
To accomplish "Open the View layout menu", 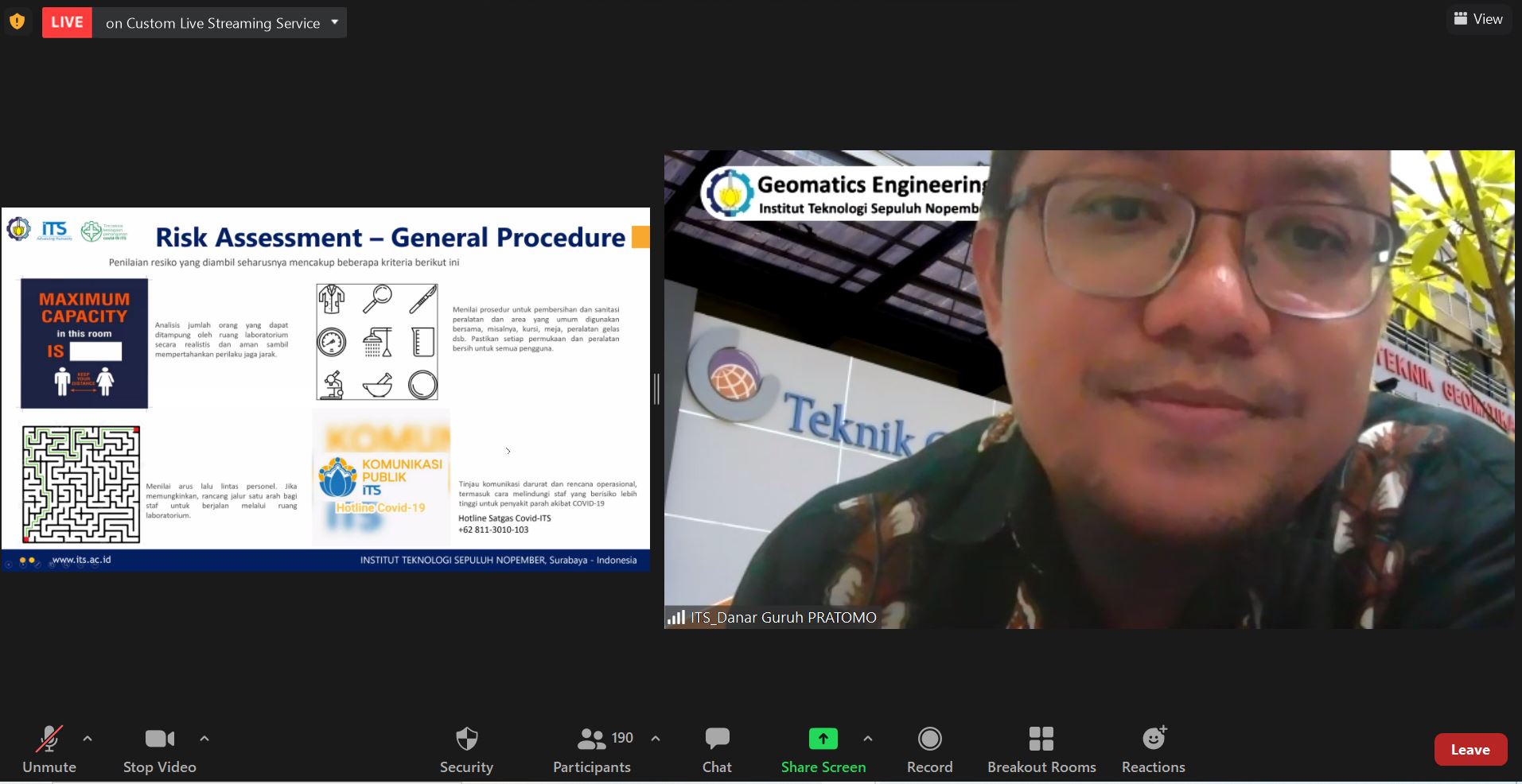I will (1478, 19).
